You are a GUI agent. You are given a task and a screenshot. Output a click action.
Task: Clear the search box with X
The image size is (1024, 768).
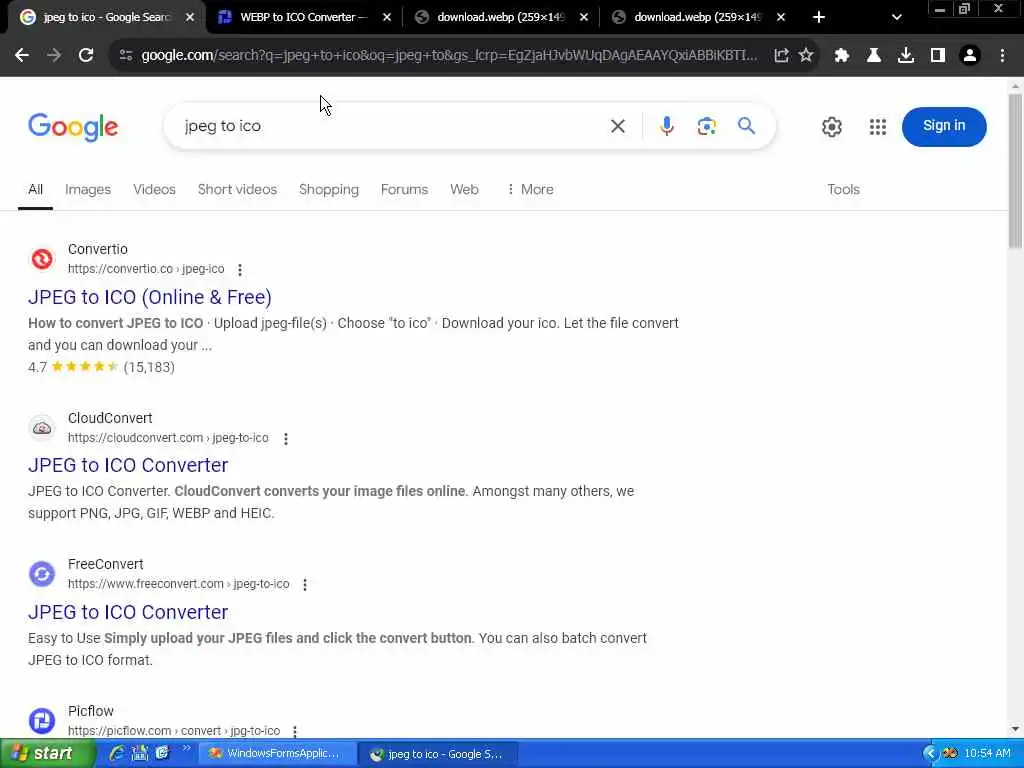tap(618, 126)
